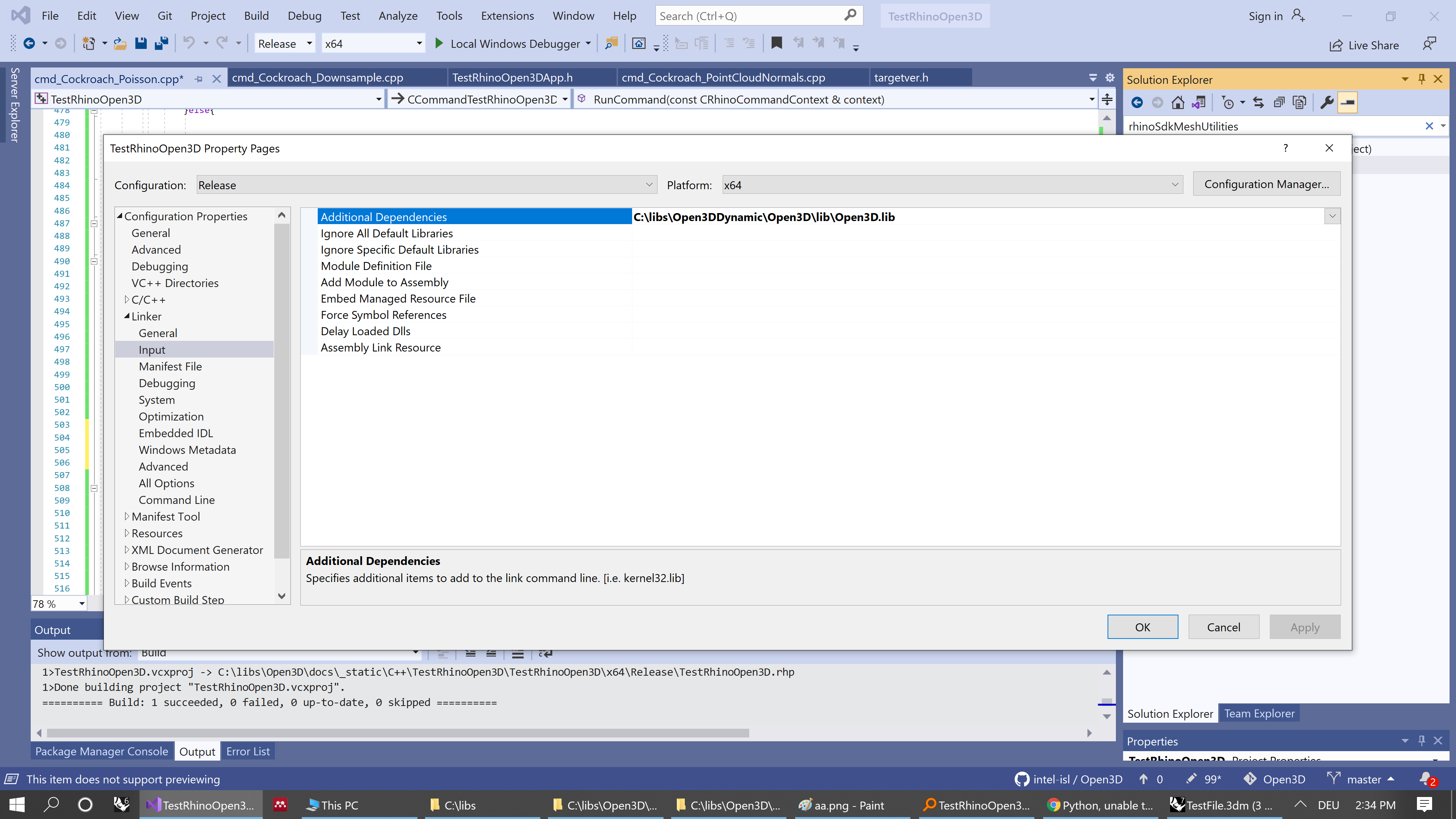The image size is (1456, 819).
Task: Toggle the Preview Selected Items button
Action: point(1347,102)
